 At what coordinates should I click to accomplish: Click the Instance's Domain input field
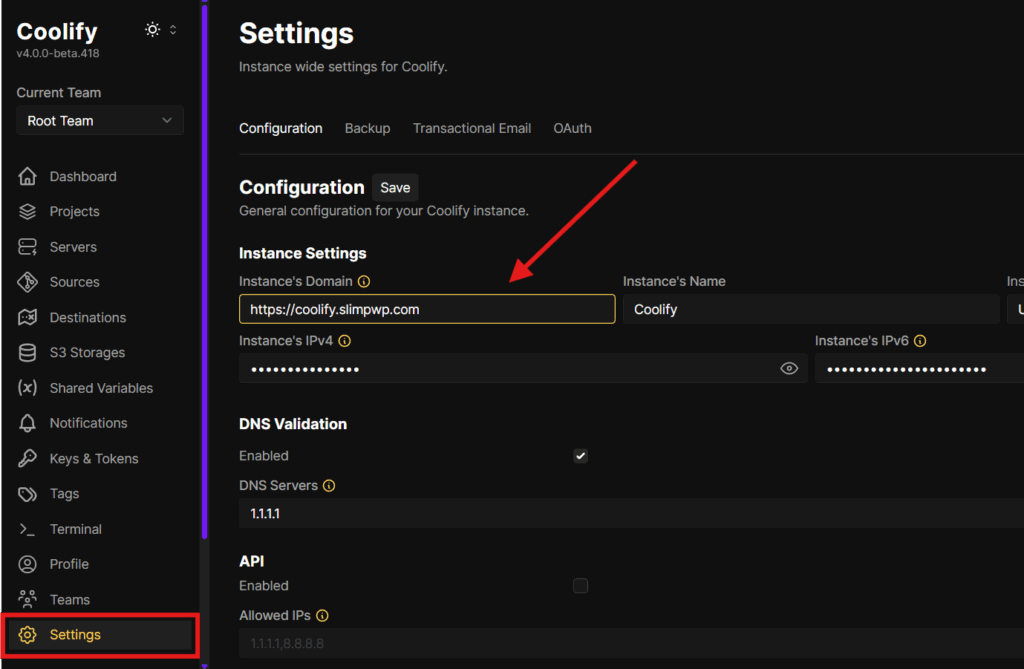(x=427, y=309)
